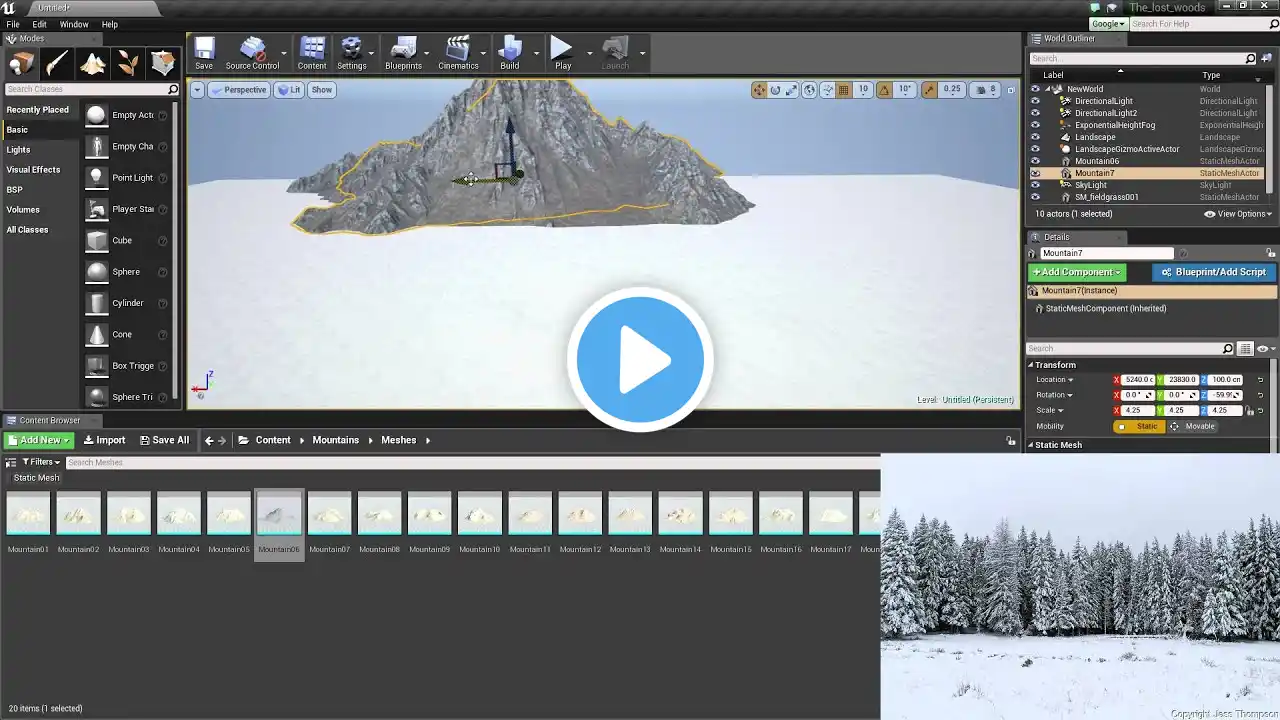Open the Add Component dropdown

click(x=1077, y=272)
